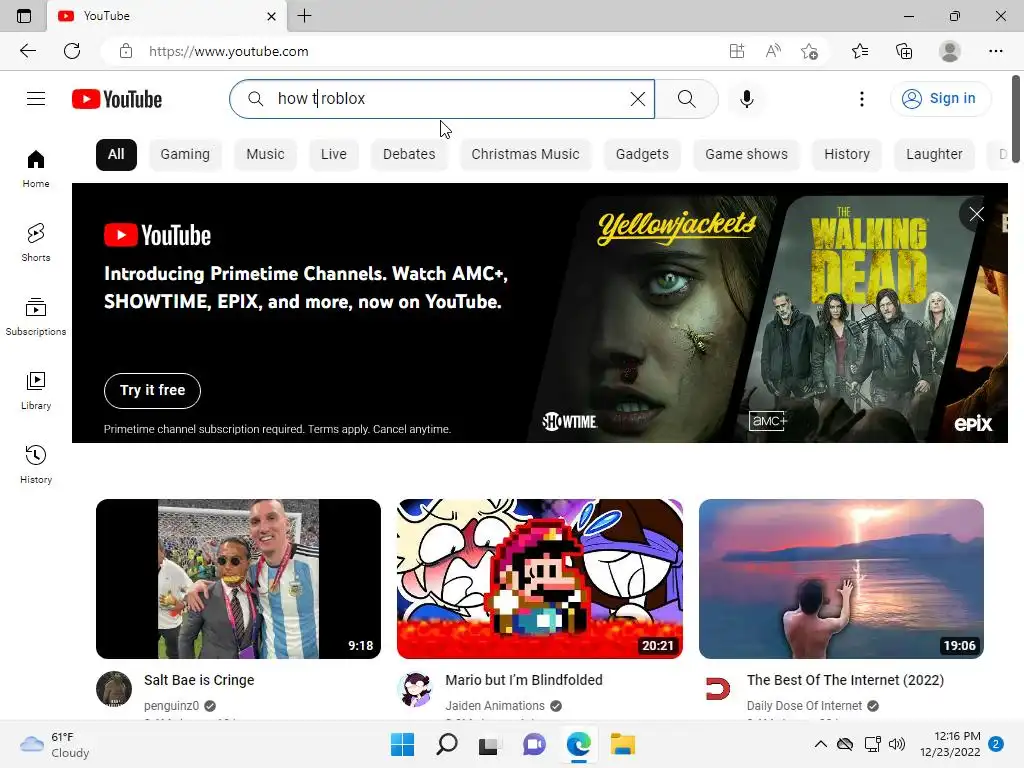Open Mario but I'm Blindfolded thumbnail
The height and width of the screenshot is (768, 1024).
pyautogui.click(x=539, y=579)
